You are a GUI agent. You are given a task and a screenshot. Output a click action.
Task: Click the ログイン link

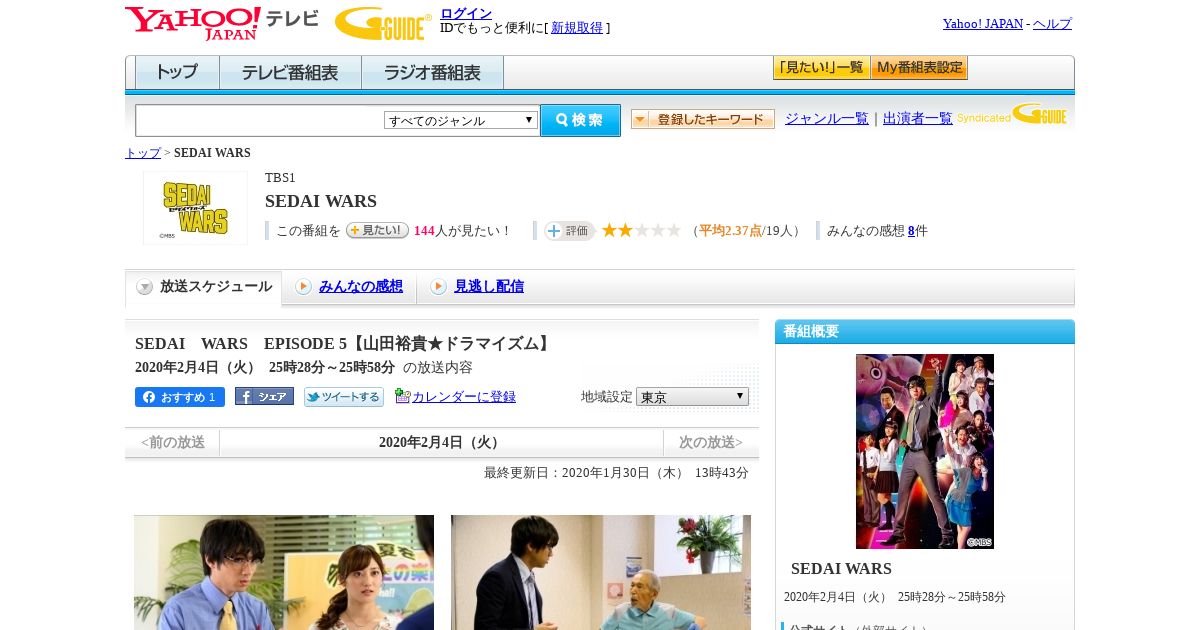466,13
